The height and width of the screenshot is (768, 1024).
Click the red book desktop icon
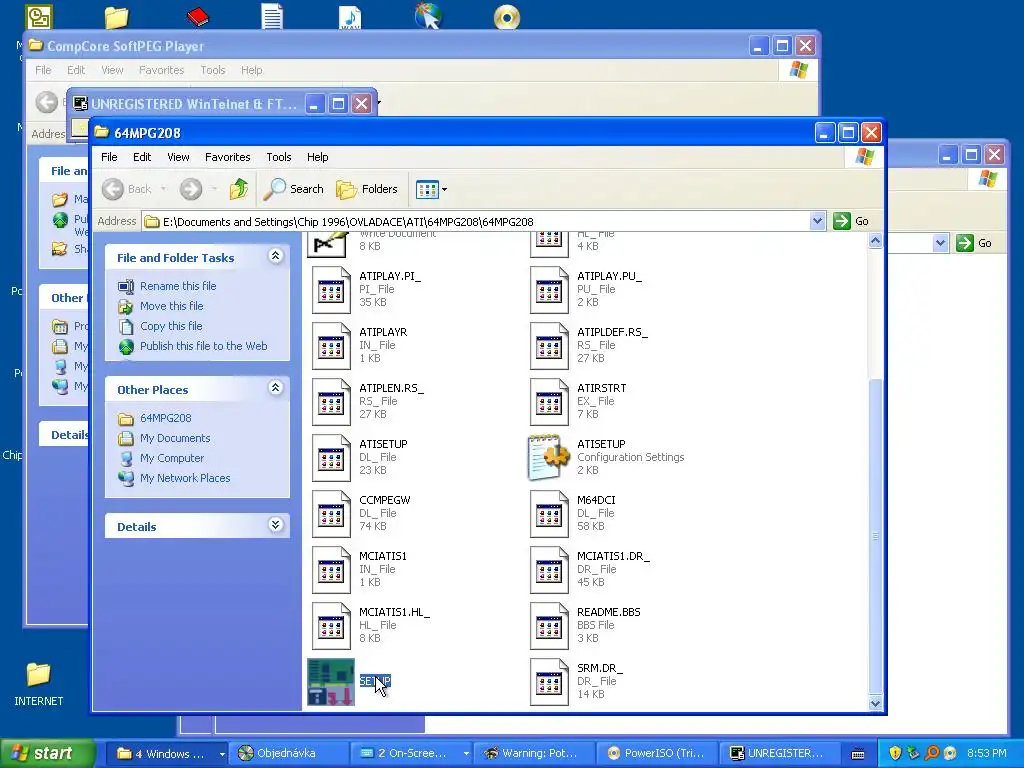197,16
